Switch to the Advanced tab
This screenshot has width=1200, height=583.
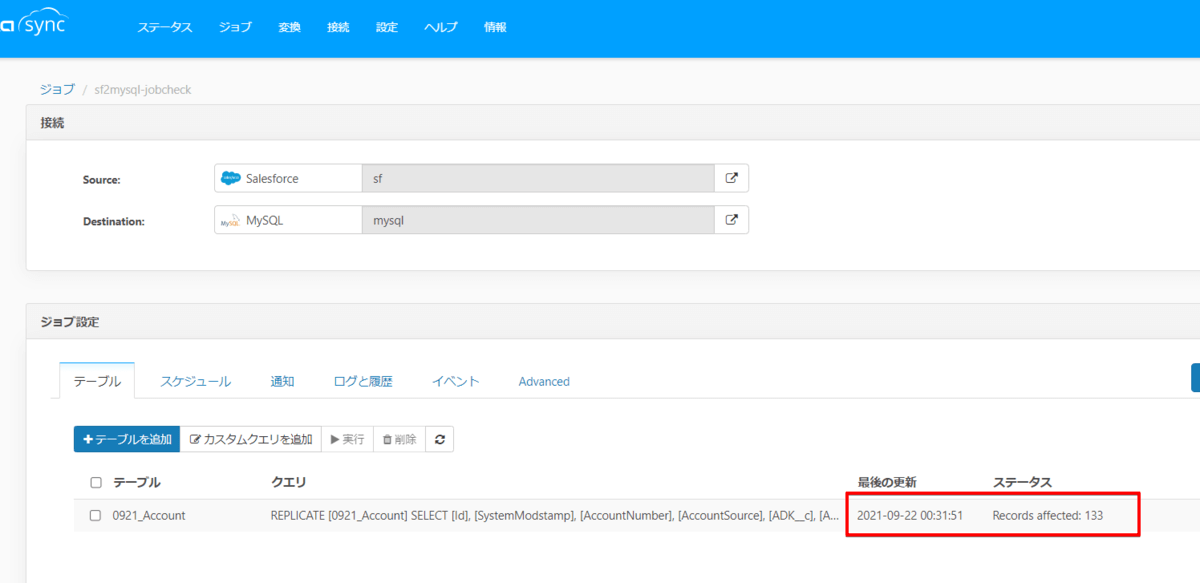pos(544,381)
